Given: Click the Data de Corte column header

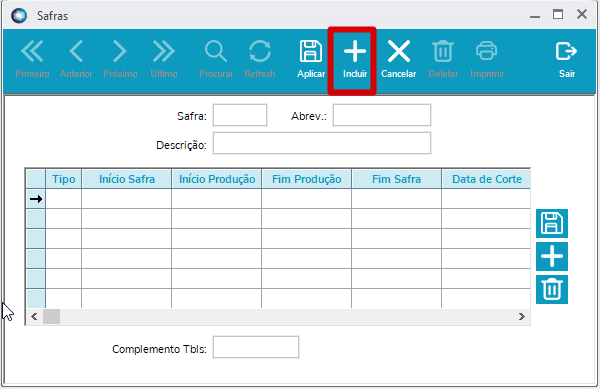Looking at the screenshot, I should click(x=486, y=179).
